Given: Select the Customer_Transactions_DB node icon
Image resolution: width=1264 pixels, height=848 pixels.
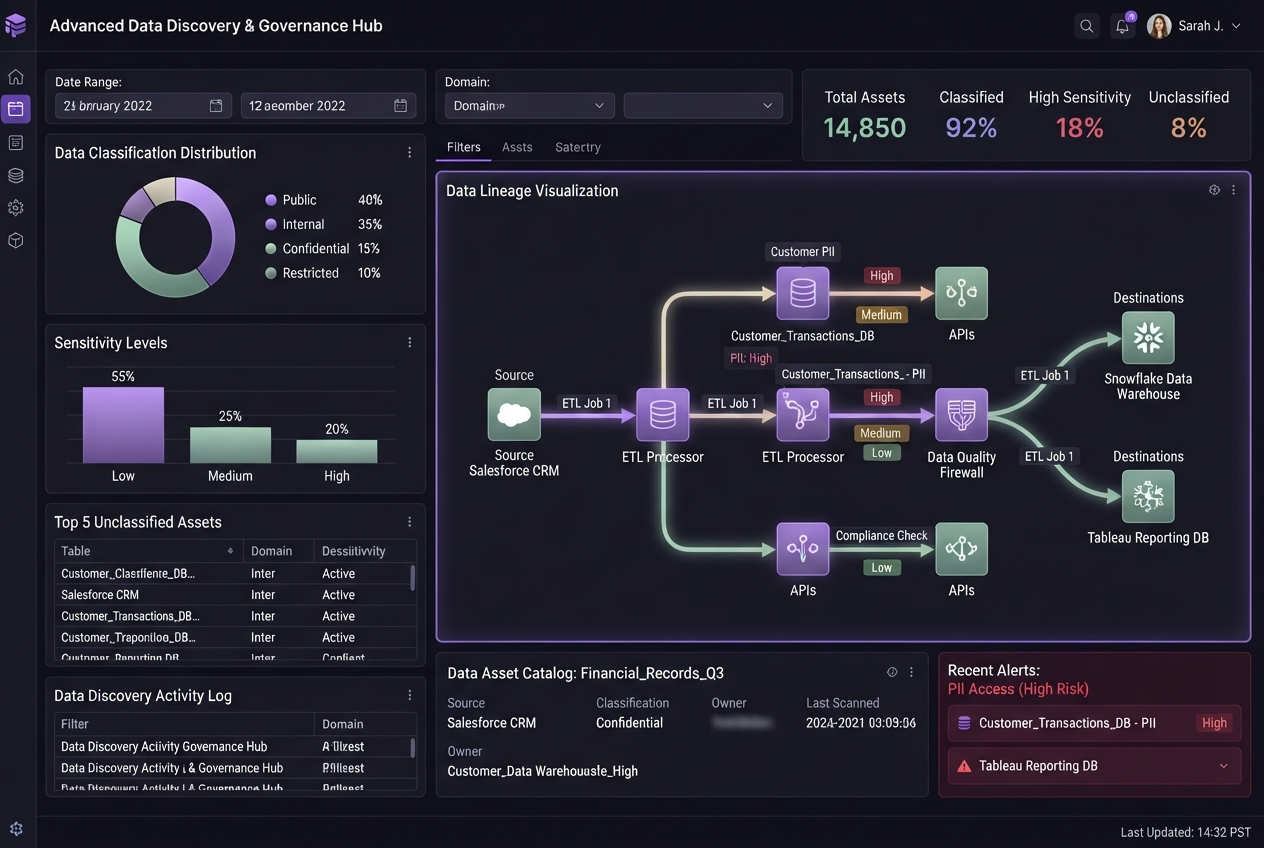Looking at the screenshot, I should 803,293.
